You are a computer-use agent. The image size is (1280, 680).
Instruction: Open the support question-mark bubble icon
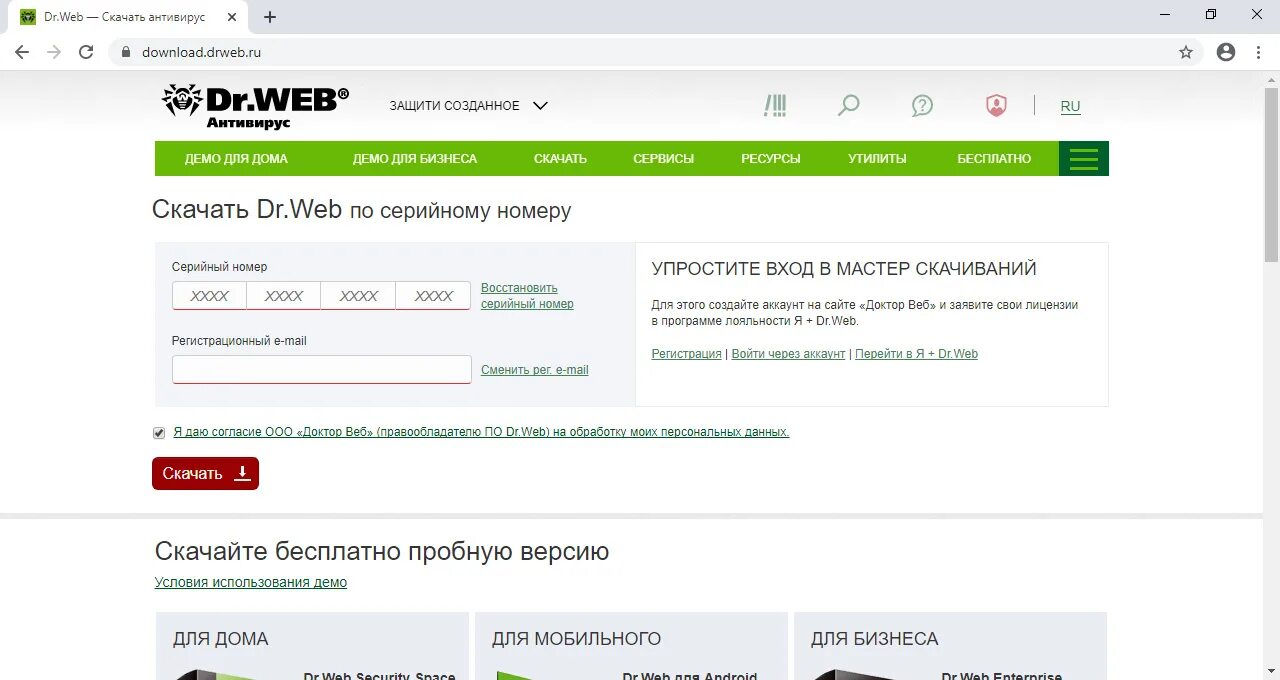922,106
